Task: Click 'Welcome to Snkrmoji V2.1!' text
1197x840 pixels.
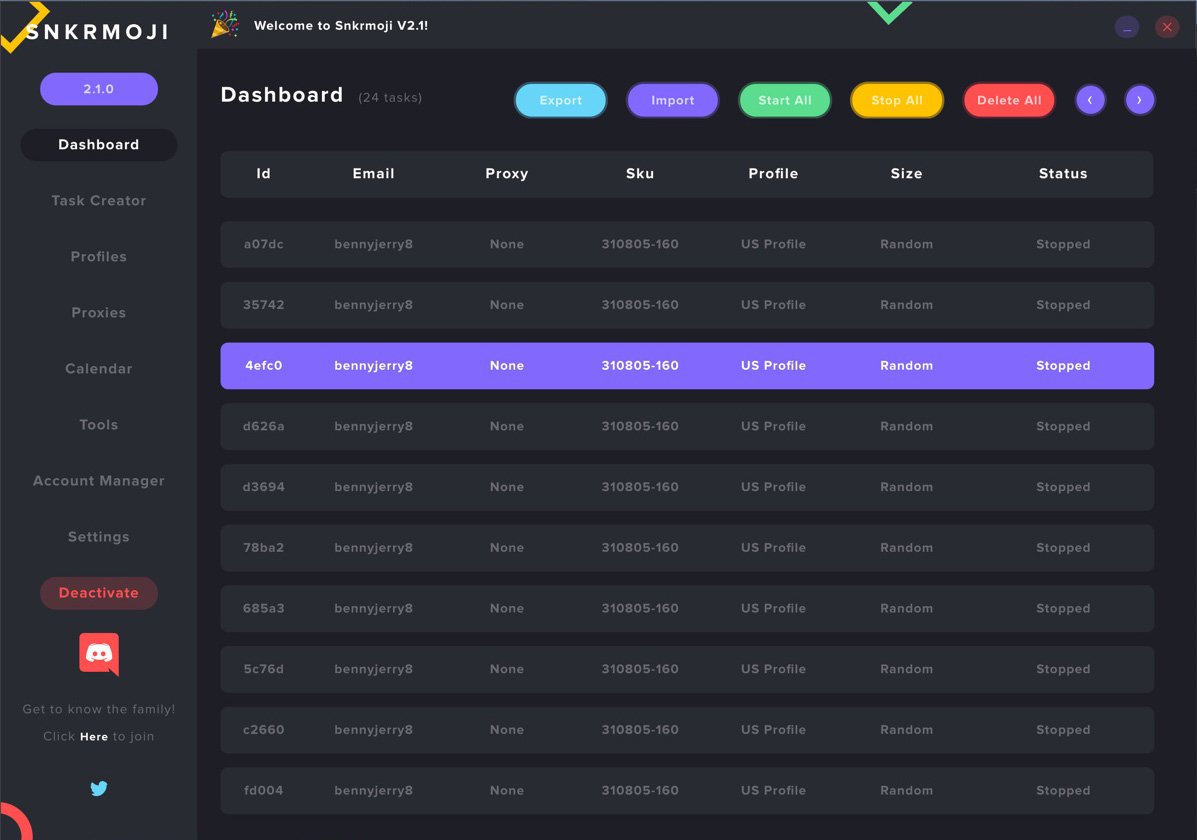Action: [340, 25]
